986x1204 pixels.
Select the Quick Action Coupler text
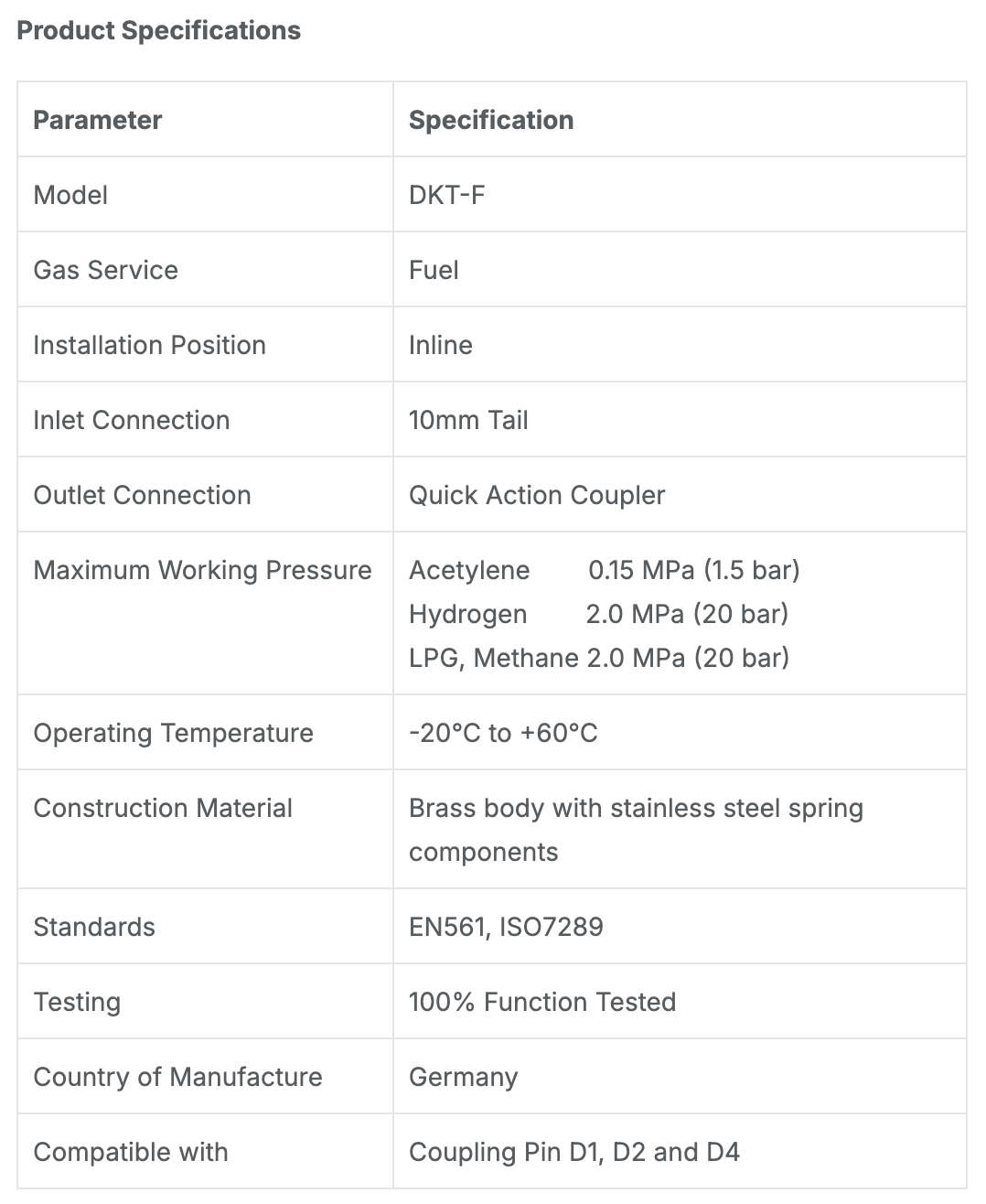(x=537, y=495)
